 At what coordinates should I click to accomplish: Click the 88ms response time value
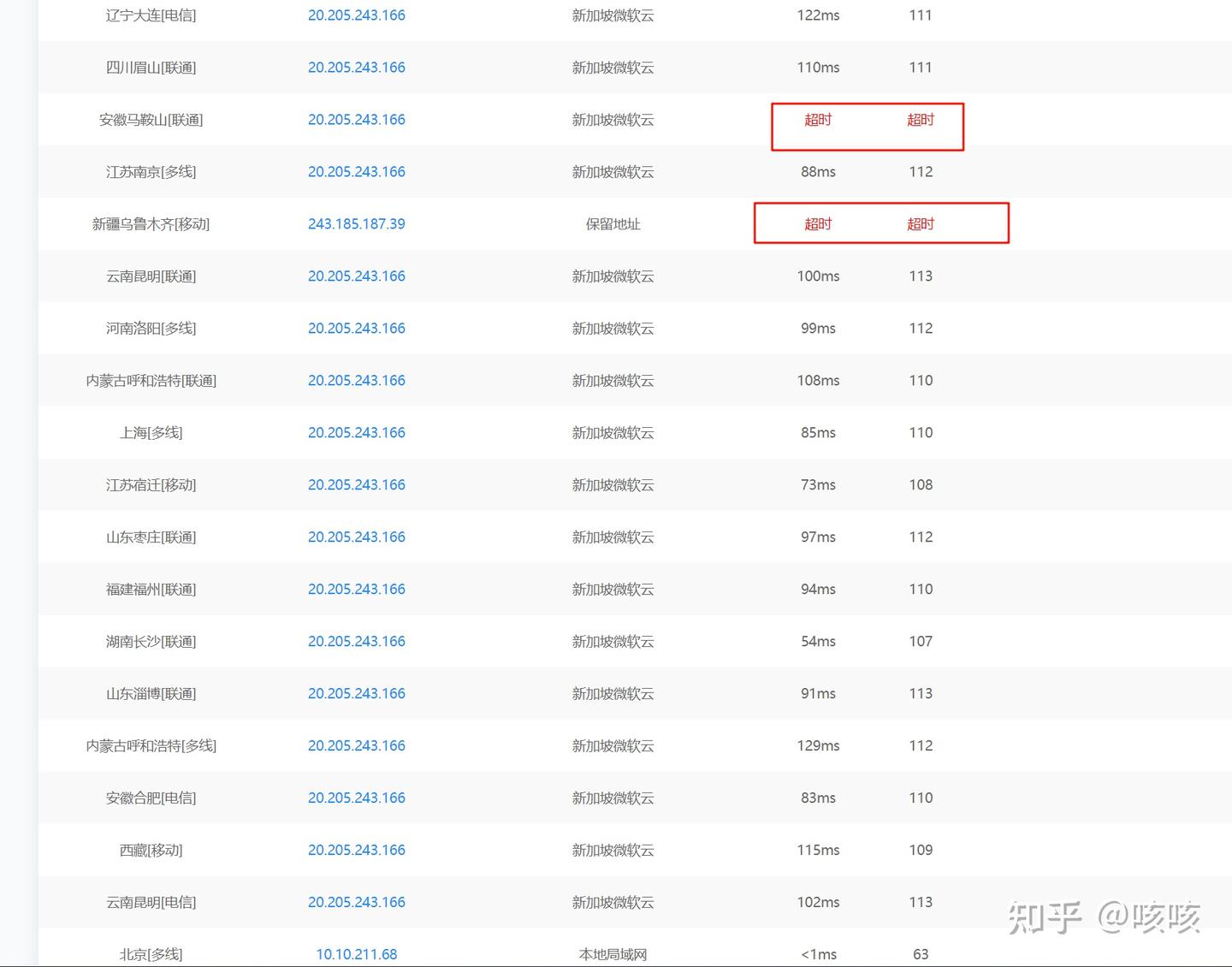819,172
